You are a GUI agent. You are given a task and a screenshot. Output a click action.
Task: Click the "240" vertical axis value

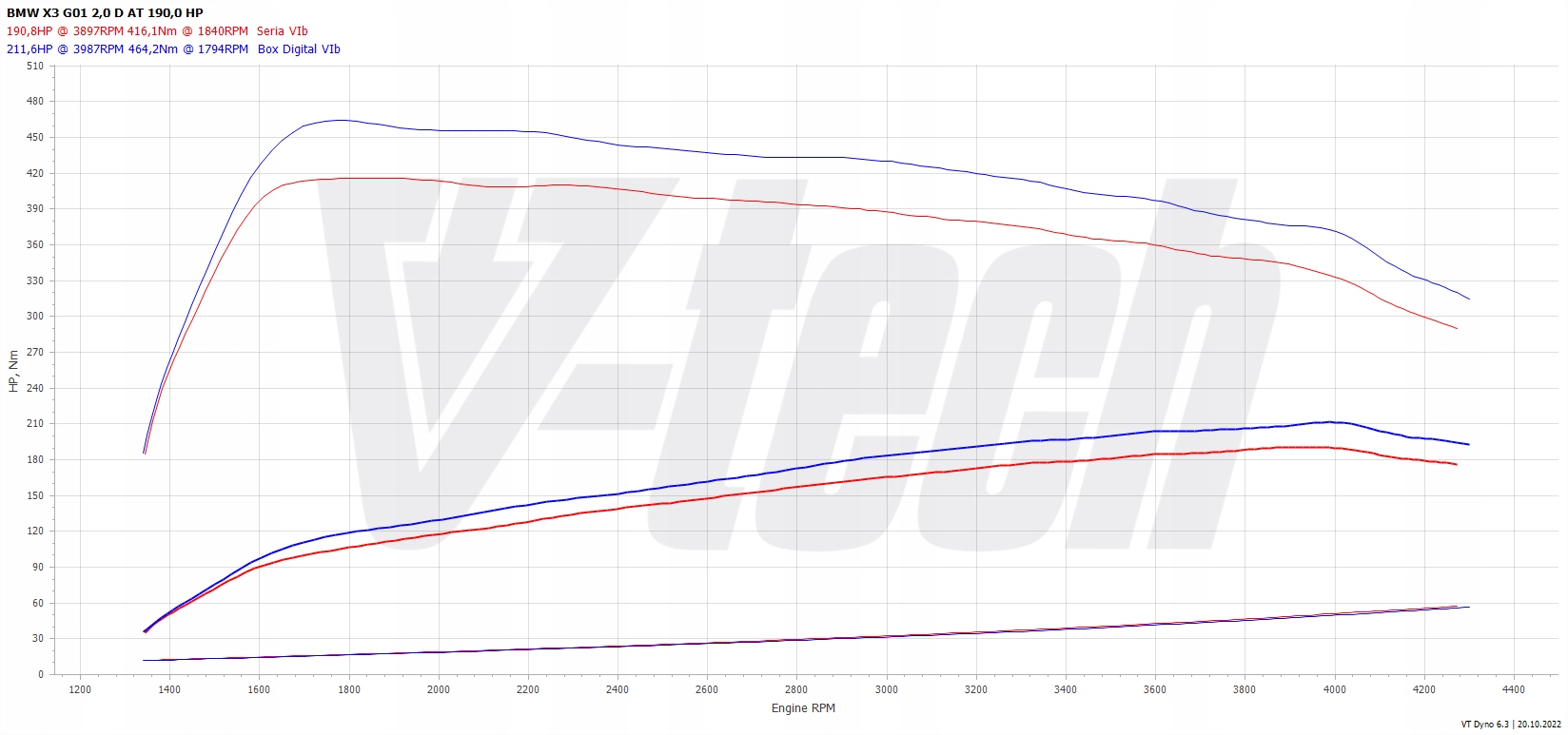[x=35, y=388]
